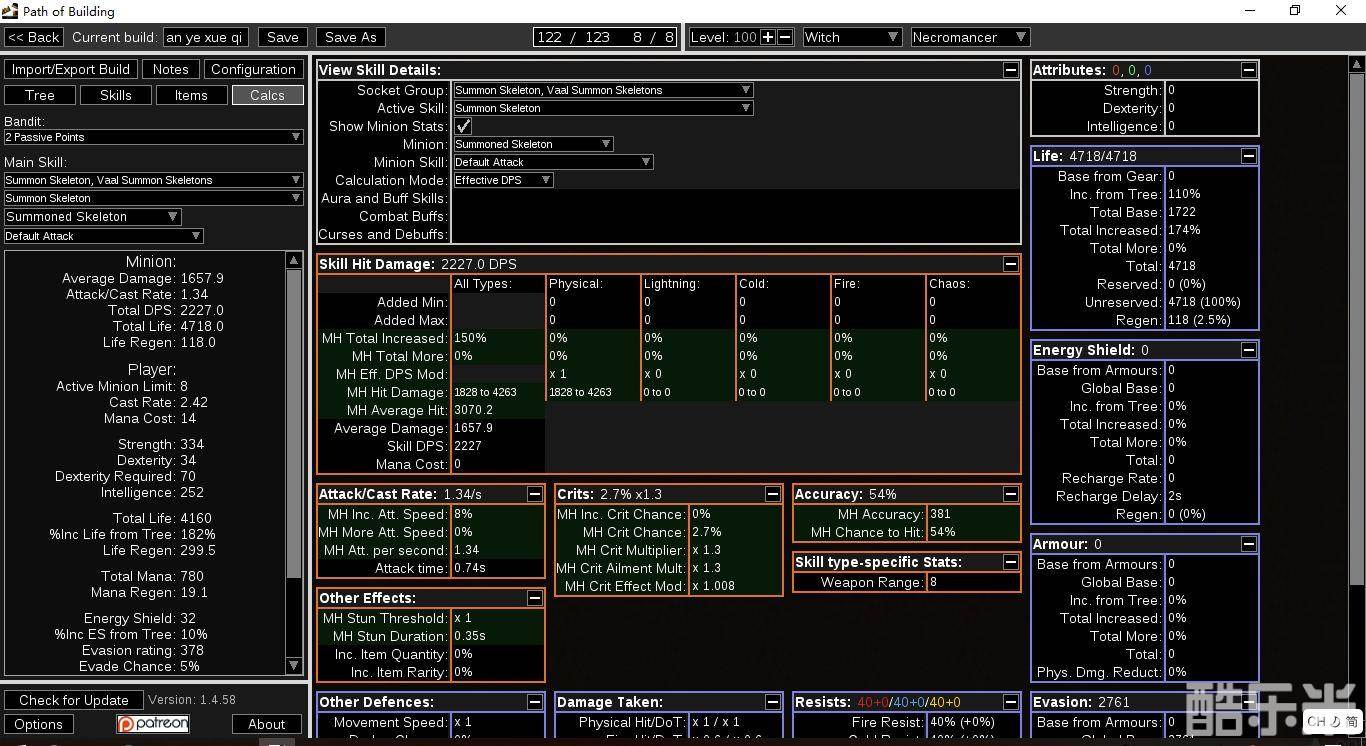
Task: Collapse the View Skill Details section
Action: 1010,70
